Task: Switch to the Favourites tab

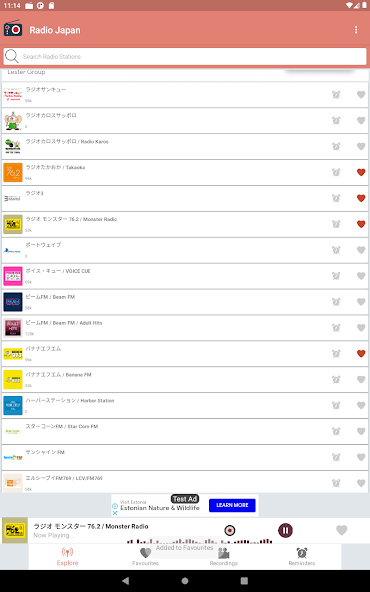Action: click(145, 557)
